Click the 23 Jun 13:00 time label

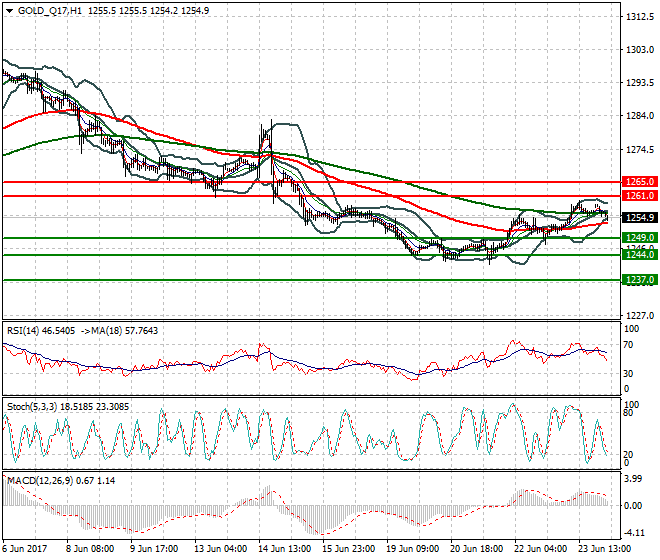604,551
